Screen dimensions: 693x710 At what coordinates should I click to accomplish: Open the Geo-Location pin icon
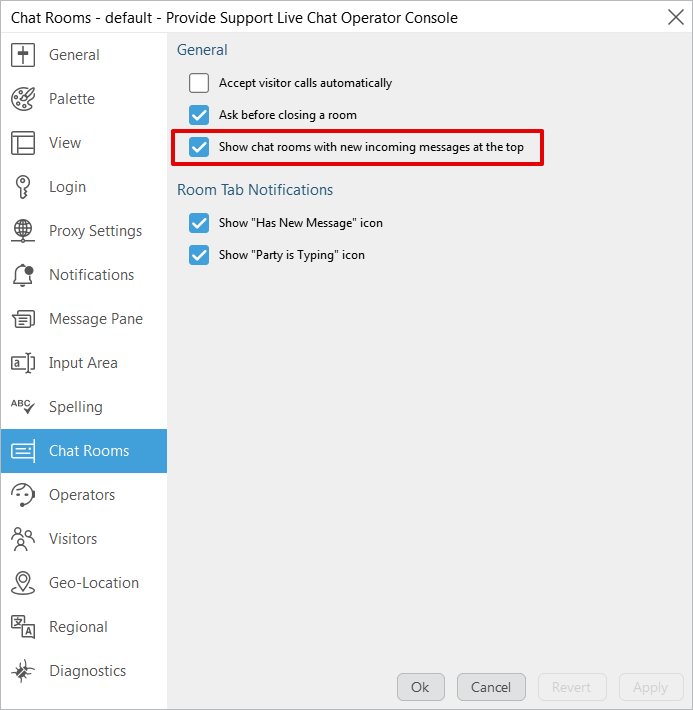pyautogui.click(x=23, y=583)
